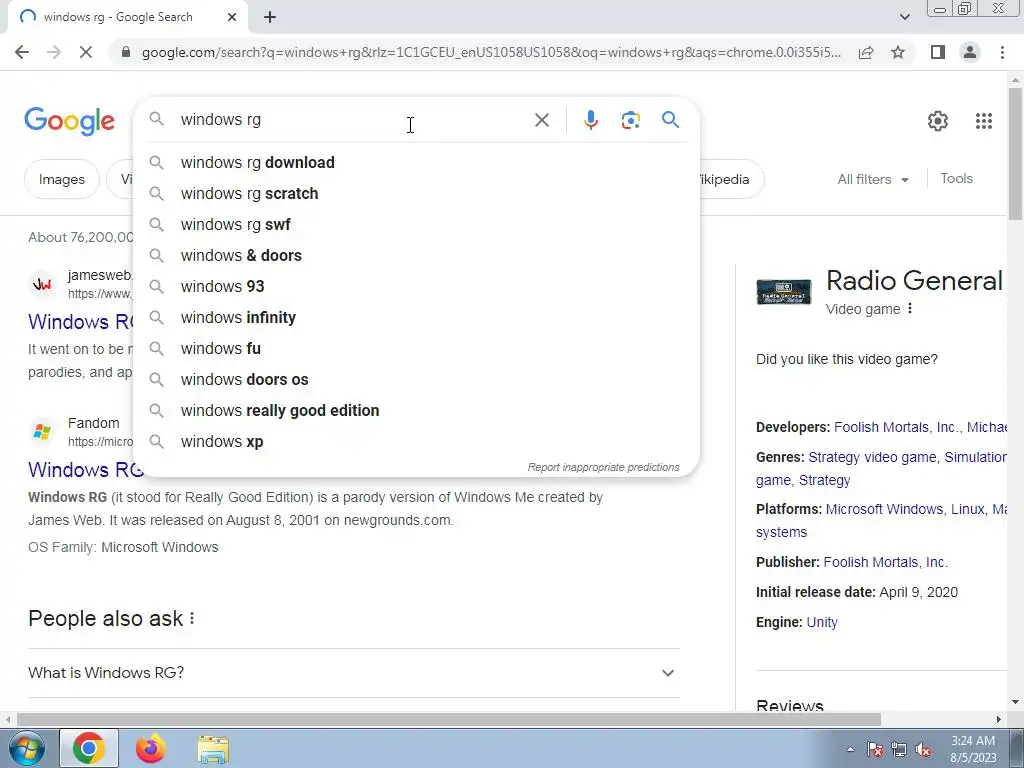This screenshot has width=1024, height=768.
Task: Search by image with Google Lens
Action: coord(630,120)
